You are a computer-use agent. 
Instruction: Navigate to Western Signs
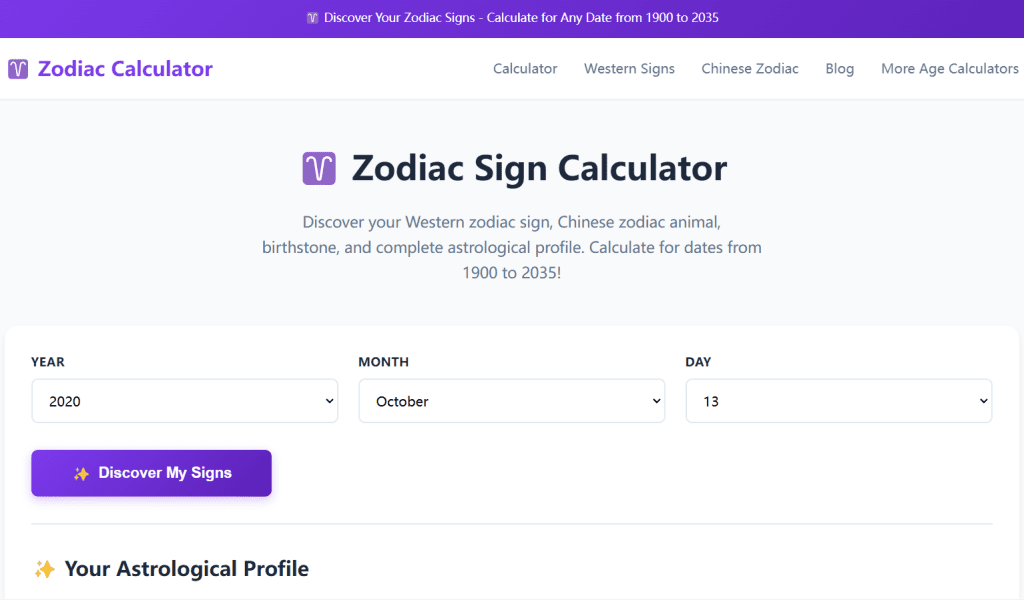pyautogui.click(x=629, y=68)
